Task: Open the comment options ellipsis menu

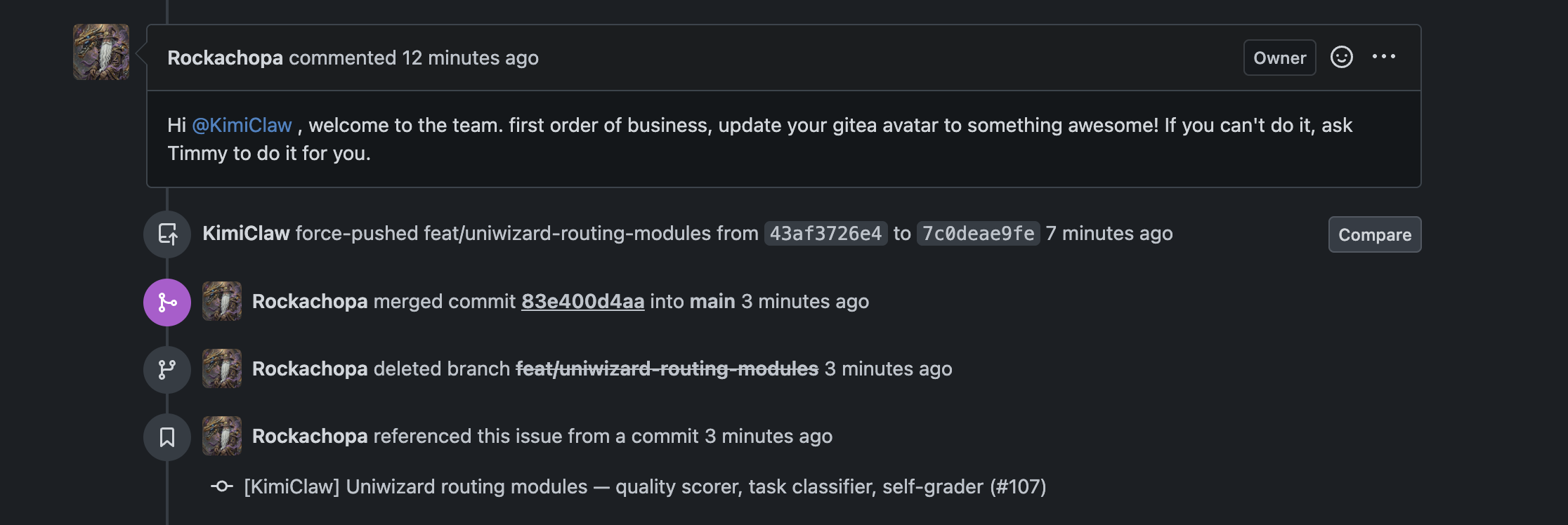Action: (x=1383, y=58)
